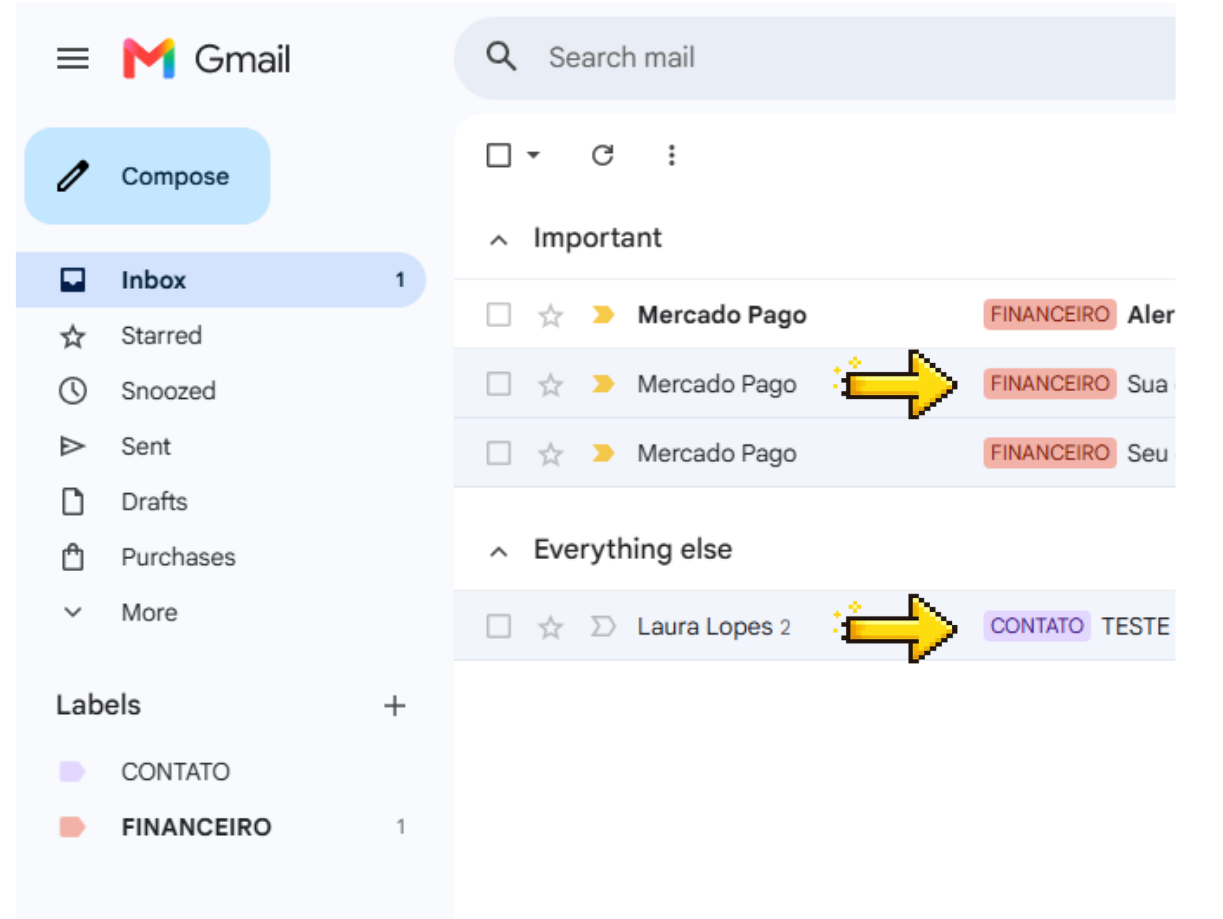The height and width of the screenshot is (919, 1223).
Task: Select checkbox of Mercado Pago 'Sua' email
Action: pyautogui.click(x=499, y=384)
